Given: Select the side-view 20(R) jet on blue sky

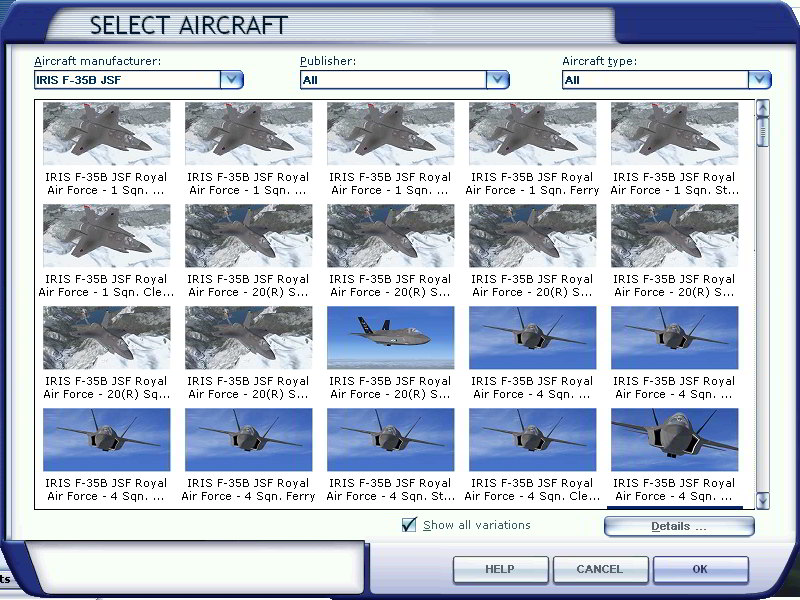Looking at the screenshot, I should (x=390, y=337).
